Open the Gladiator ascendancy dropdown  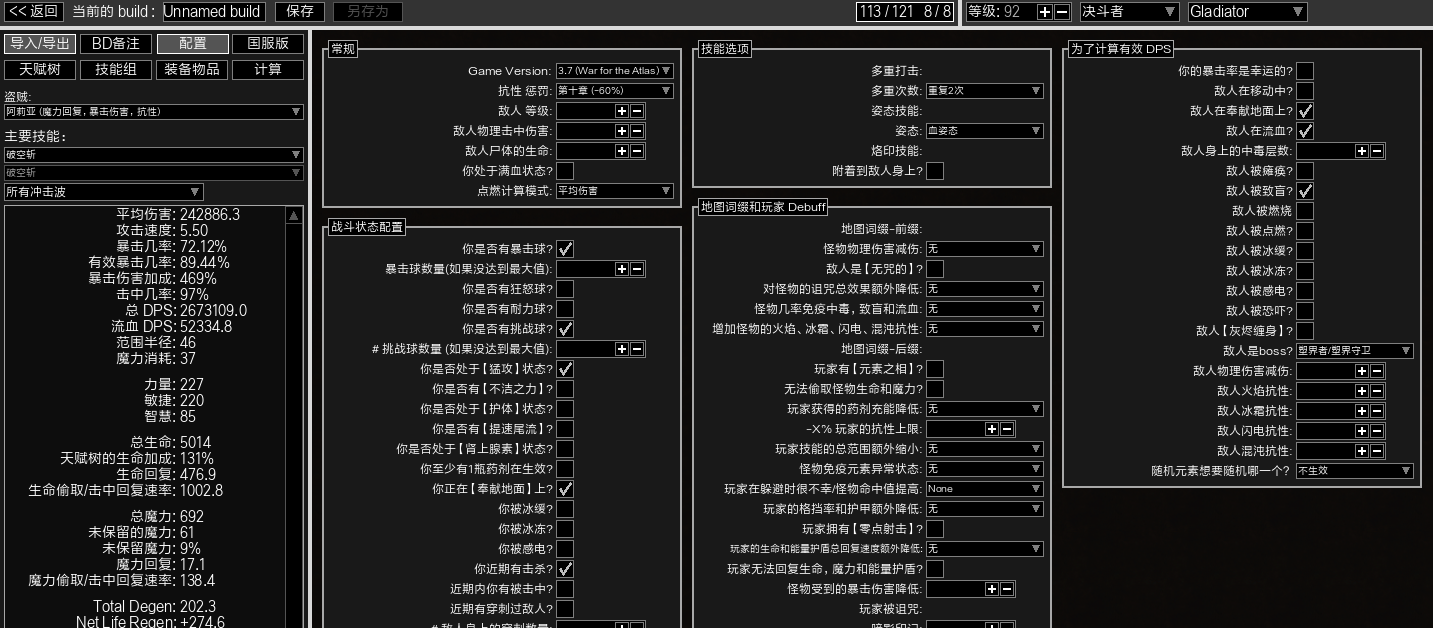(x=1247, y=12)
